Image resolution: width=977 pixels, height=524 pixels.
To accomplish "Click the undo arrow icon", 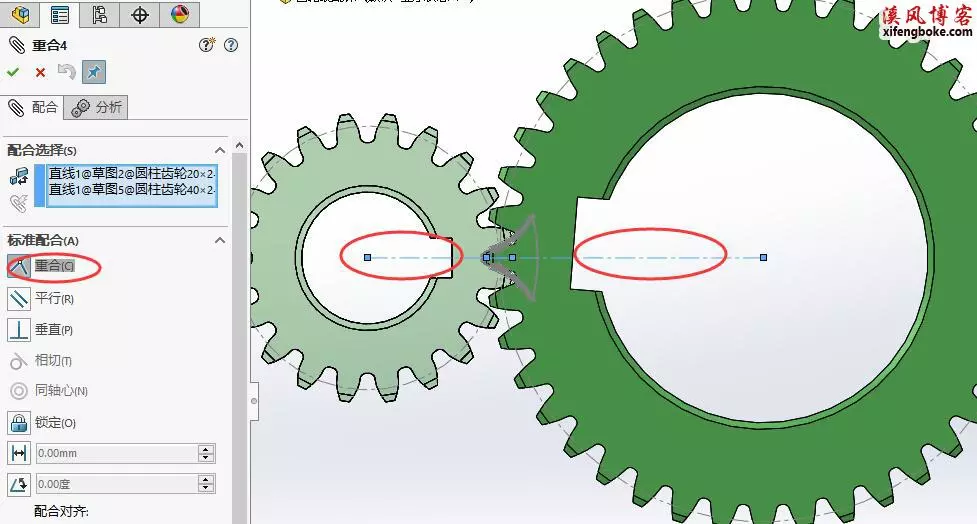I will 67,72.
